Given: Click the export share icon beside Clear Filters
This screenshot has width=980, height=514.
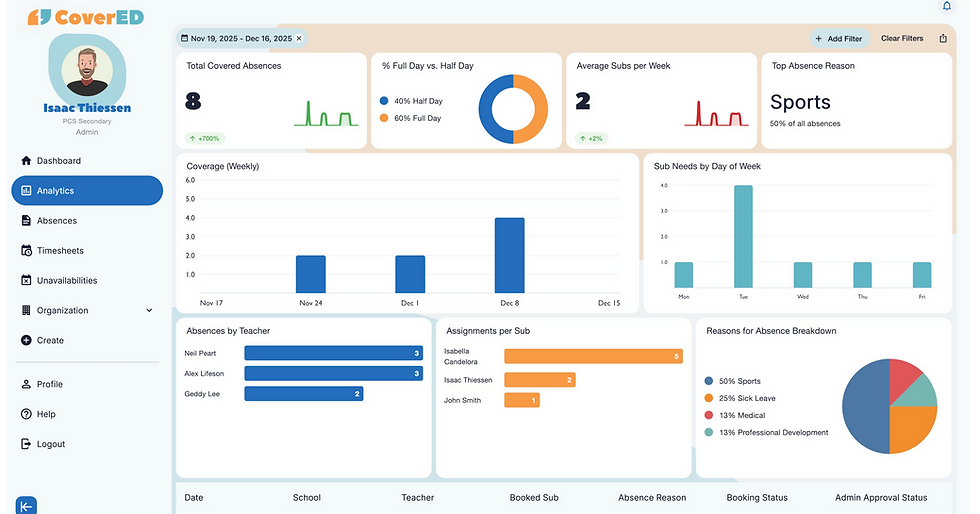Looking at the screenshot, I should [x=943, y=38].
